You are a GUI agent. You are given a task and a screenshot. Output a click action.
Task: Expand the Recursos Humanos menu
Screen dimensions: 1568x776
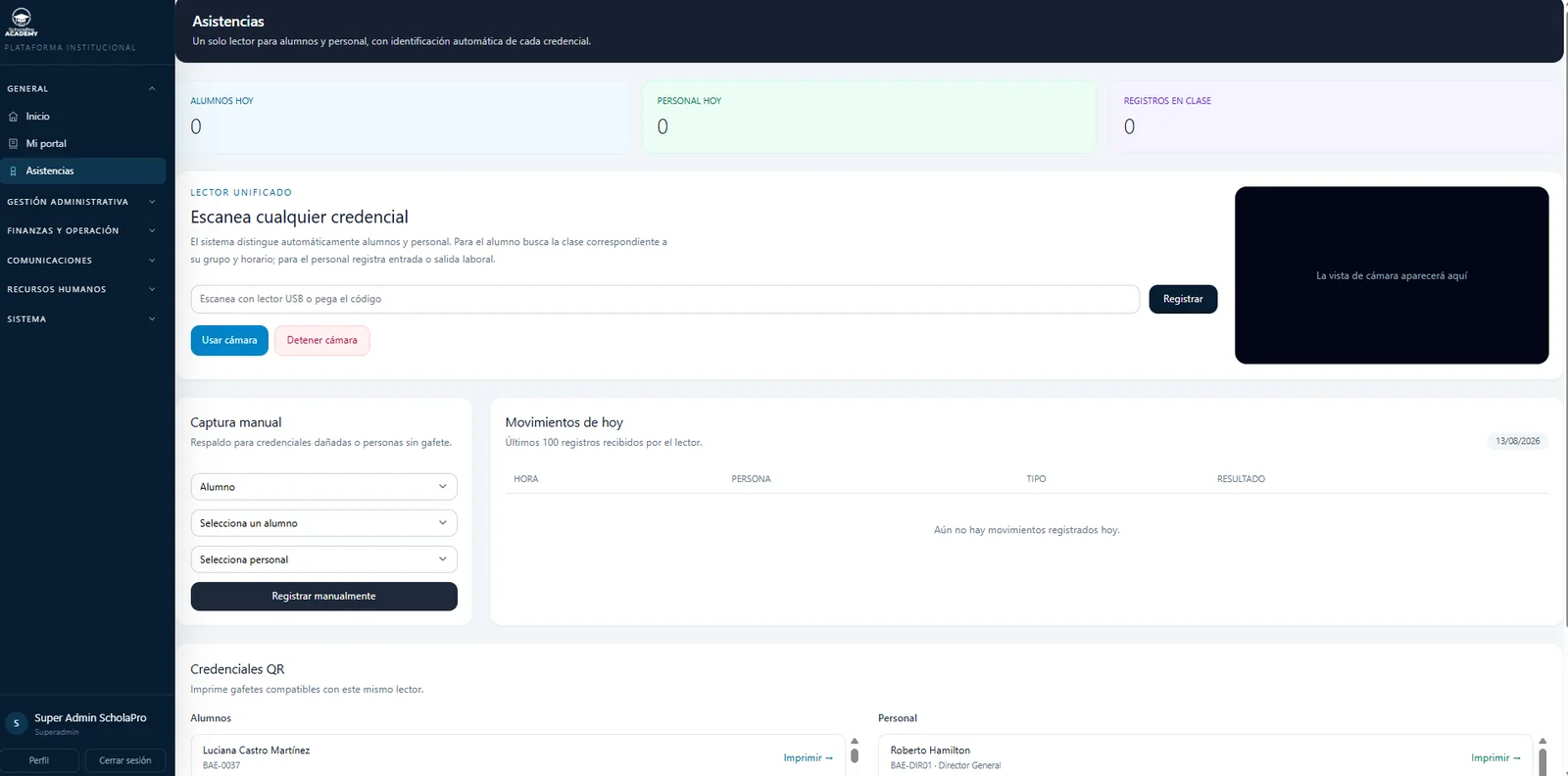point(82,290)
